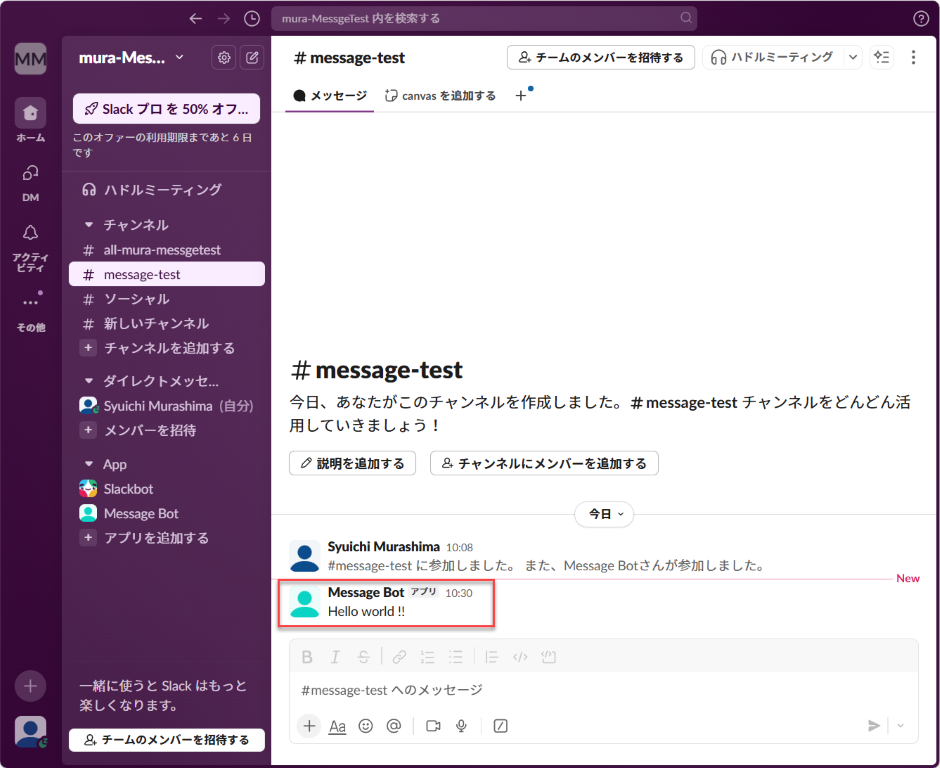Open the channel details sparkle list icon
The width and height of the screenshot is (940, 768).
coord(881,58)
